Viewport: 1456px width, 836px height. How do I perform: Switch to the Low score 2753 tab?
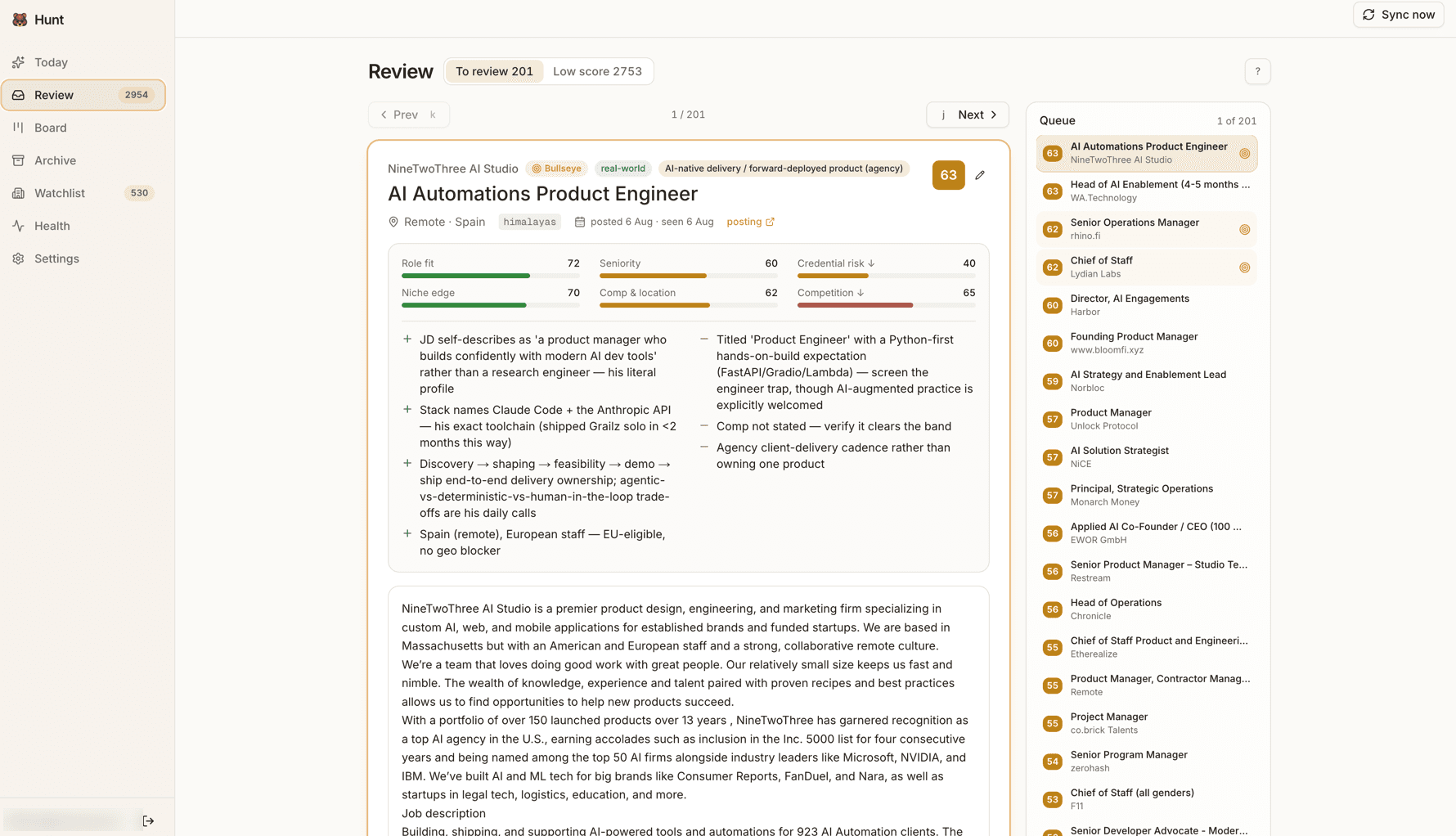[x=597, y=71]
